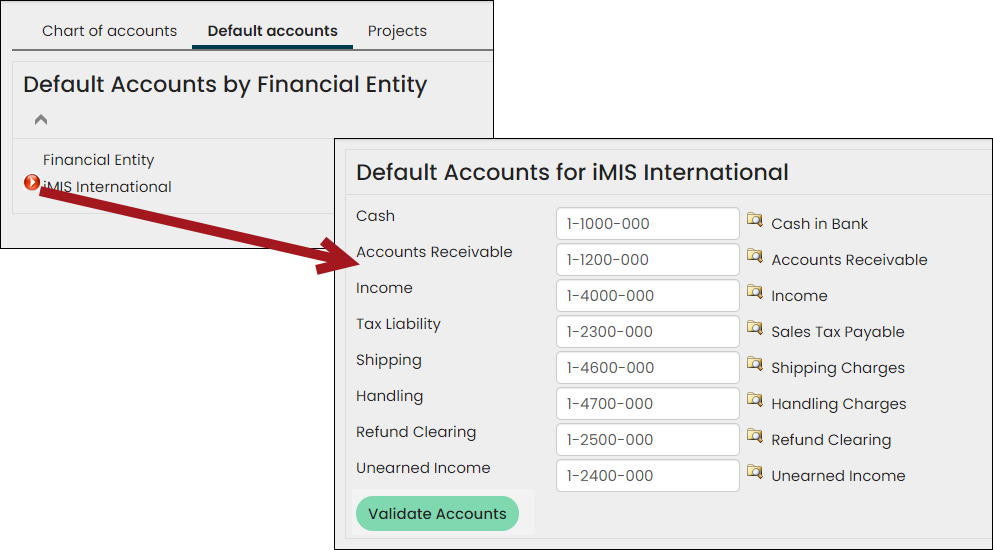
Task: Click the 'Handling Charges' description text
Action: pos(838,404)
